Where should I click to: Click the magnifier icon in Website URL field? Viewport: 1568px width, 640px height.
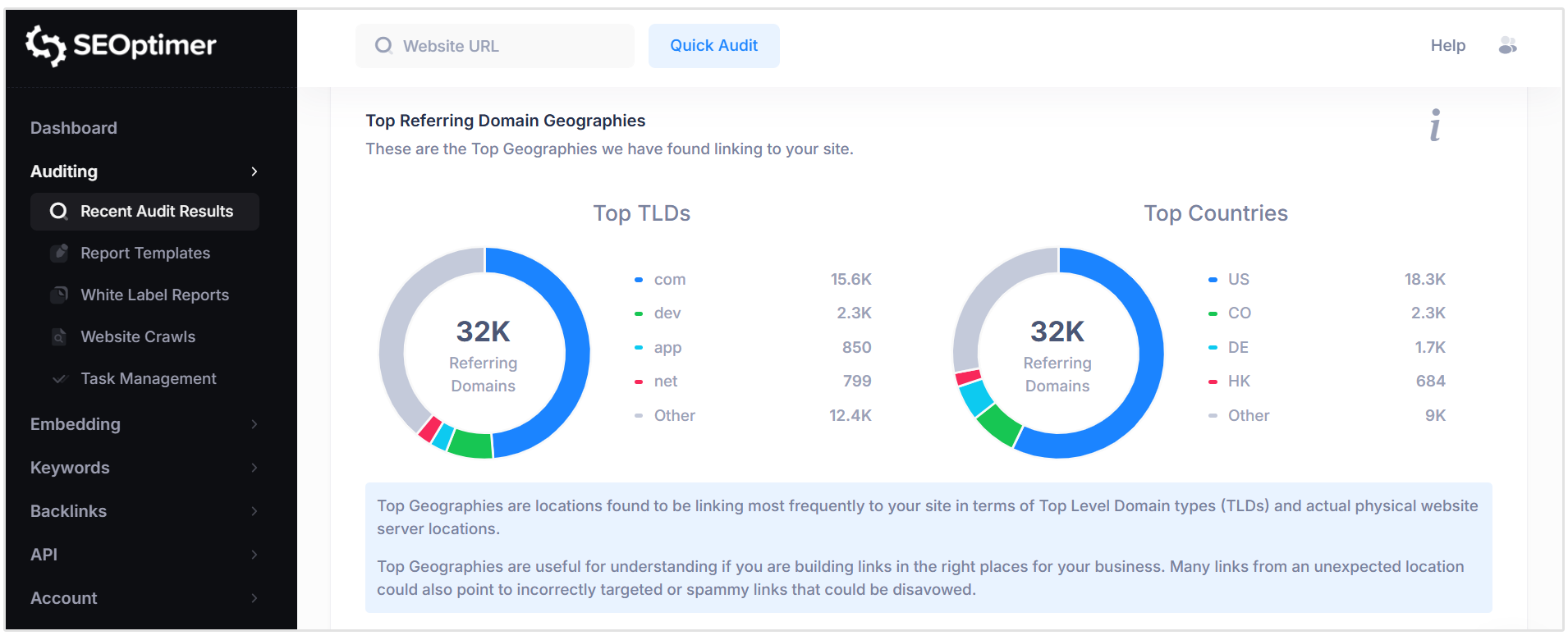point(383,46)
